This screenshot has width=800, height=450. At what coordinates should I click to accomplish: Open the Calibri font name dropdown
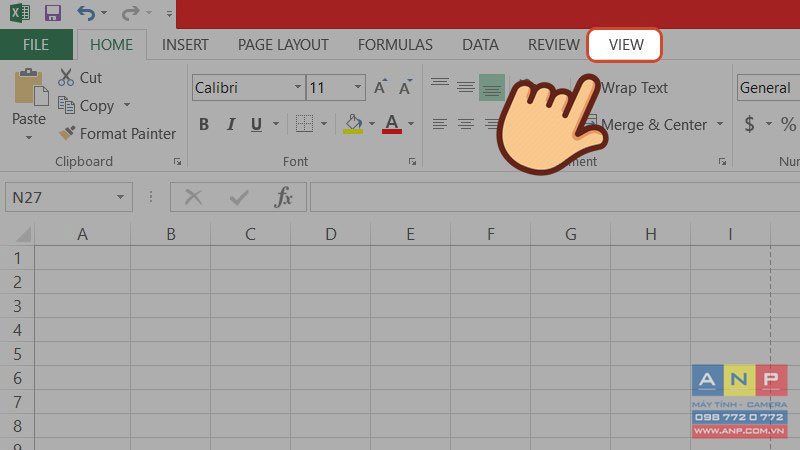point(298,87)
